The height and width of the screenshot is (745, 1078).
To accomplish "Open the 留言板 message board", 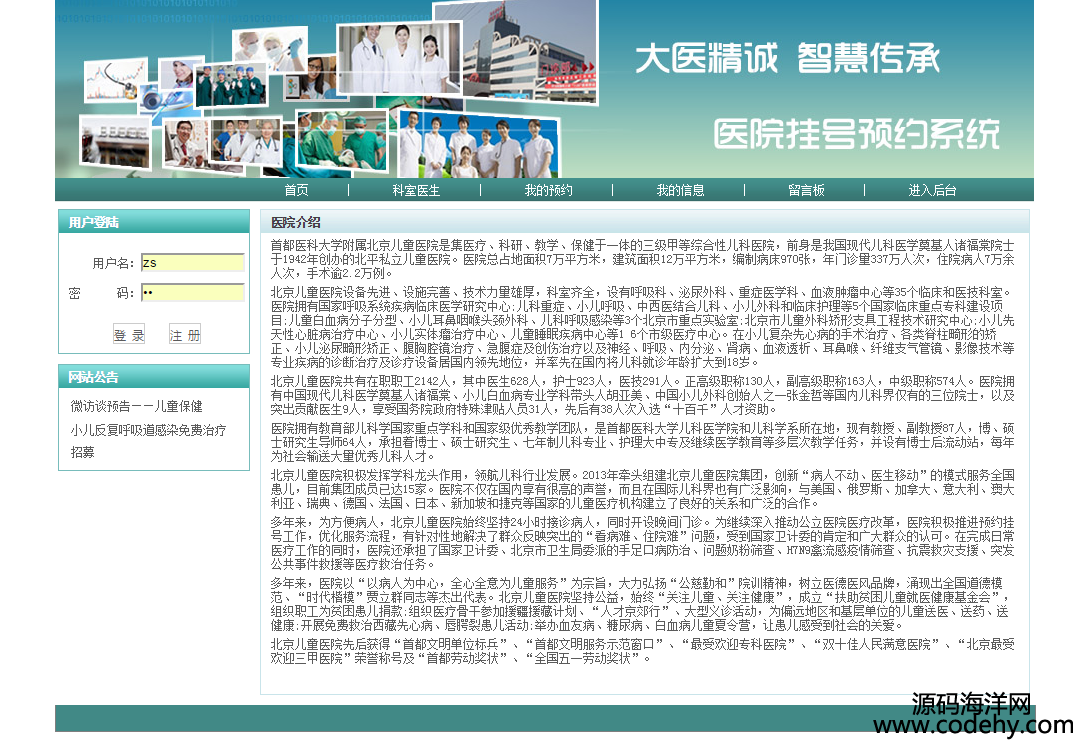I will (806, 190).
